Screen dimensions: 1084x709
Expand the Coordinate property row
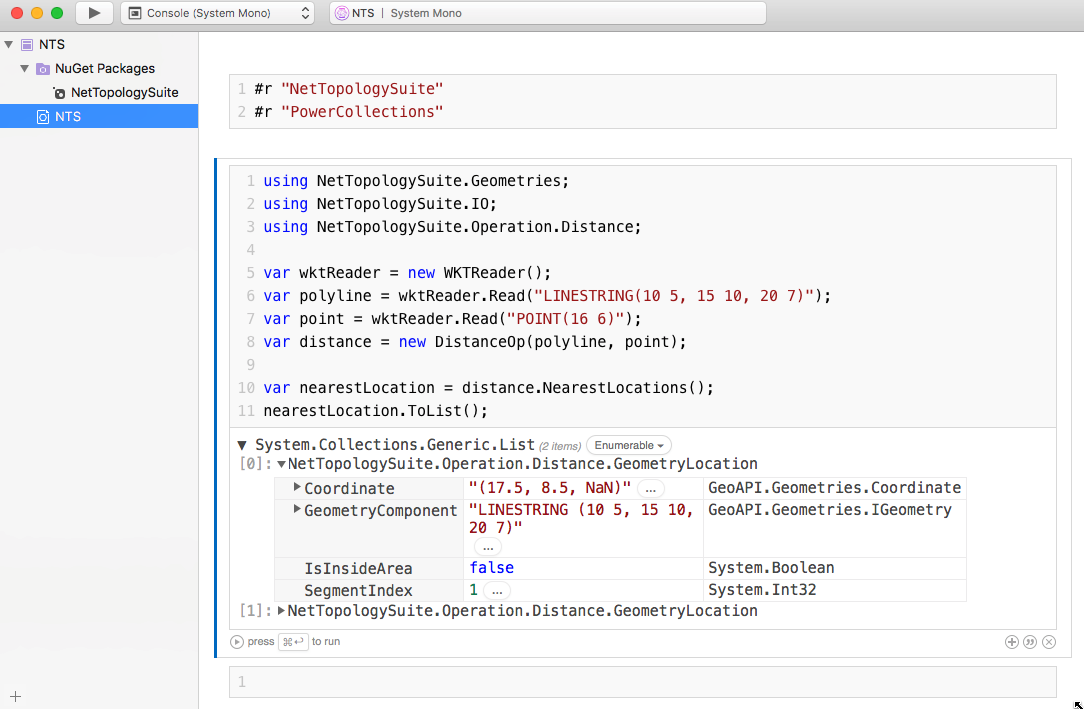point(297,487)
